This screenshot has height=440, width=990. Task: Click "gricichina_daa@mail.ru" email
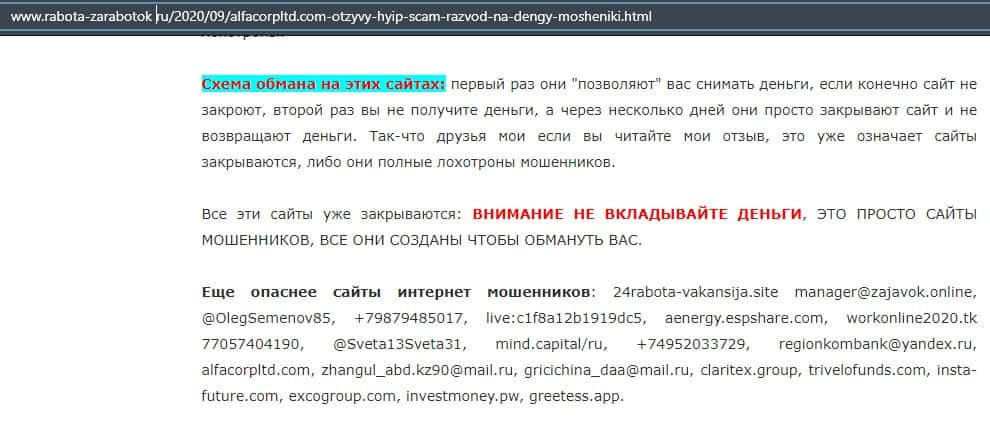click(607, 371)
